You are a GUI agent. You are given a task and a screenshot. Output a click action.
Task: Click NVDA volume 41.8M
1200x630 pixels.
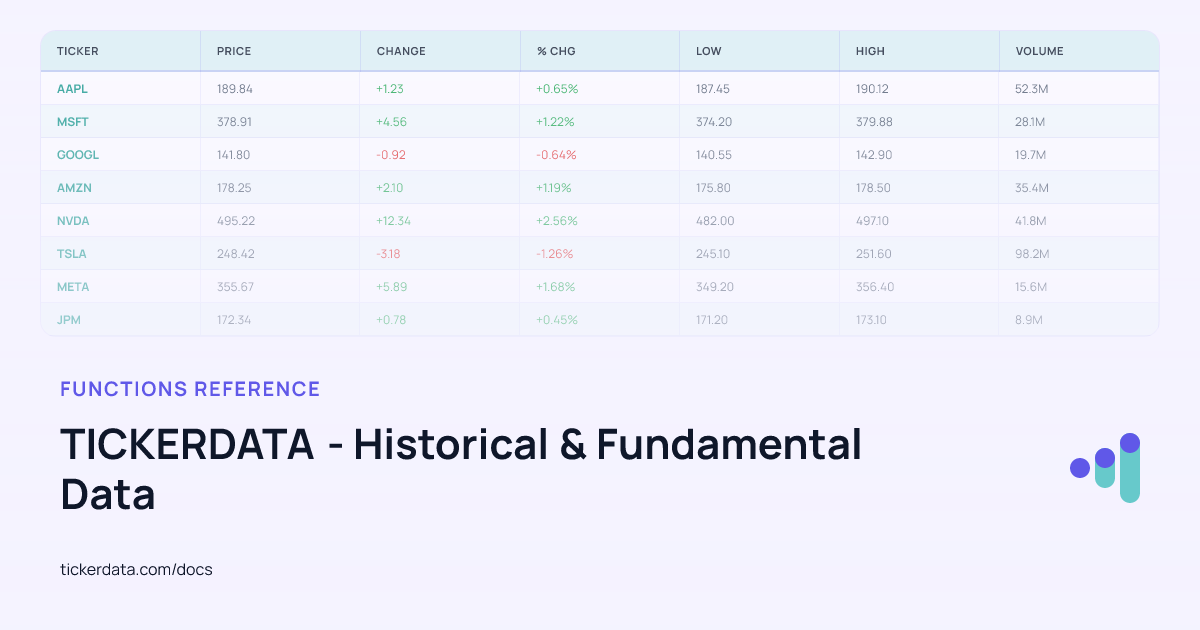click(x=1032, y=220)
